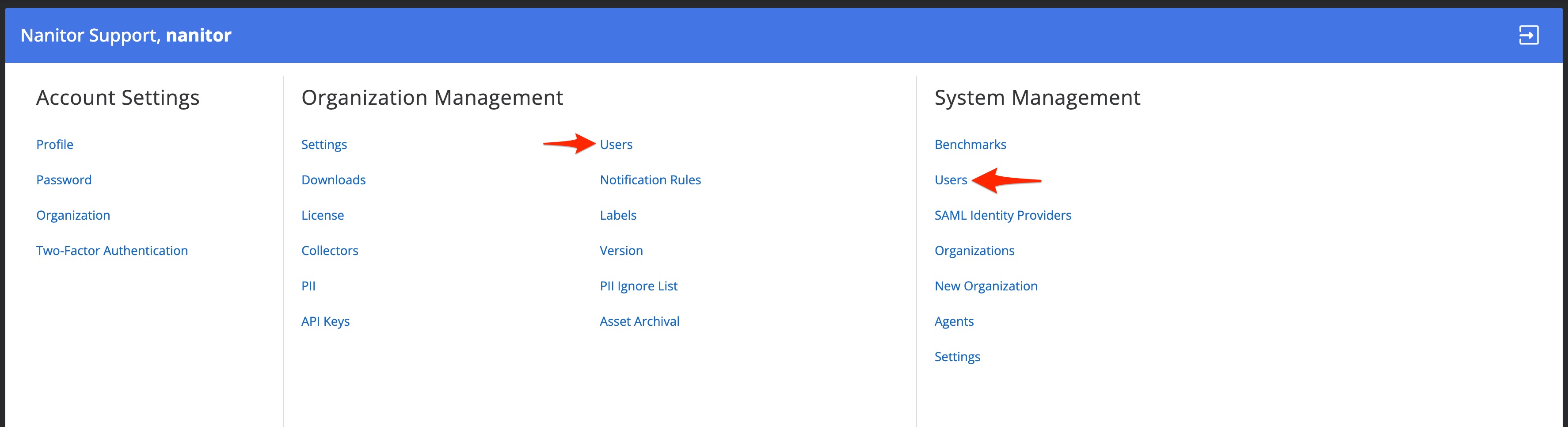Screen dimensions: 1568x427
Task: Open Notification Rules
Action: [650, 180]
